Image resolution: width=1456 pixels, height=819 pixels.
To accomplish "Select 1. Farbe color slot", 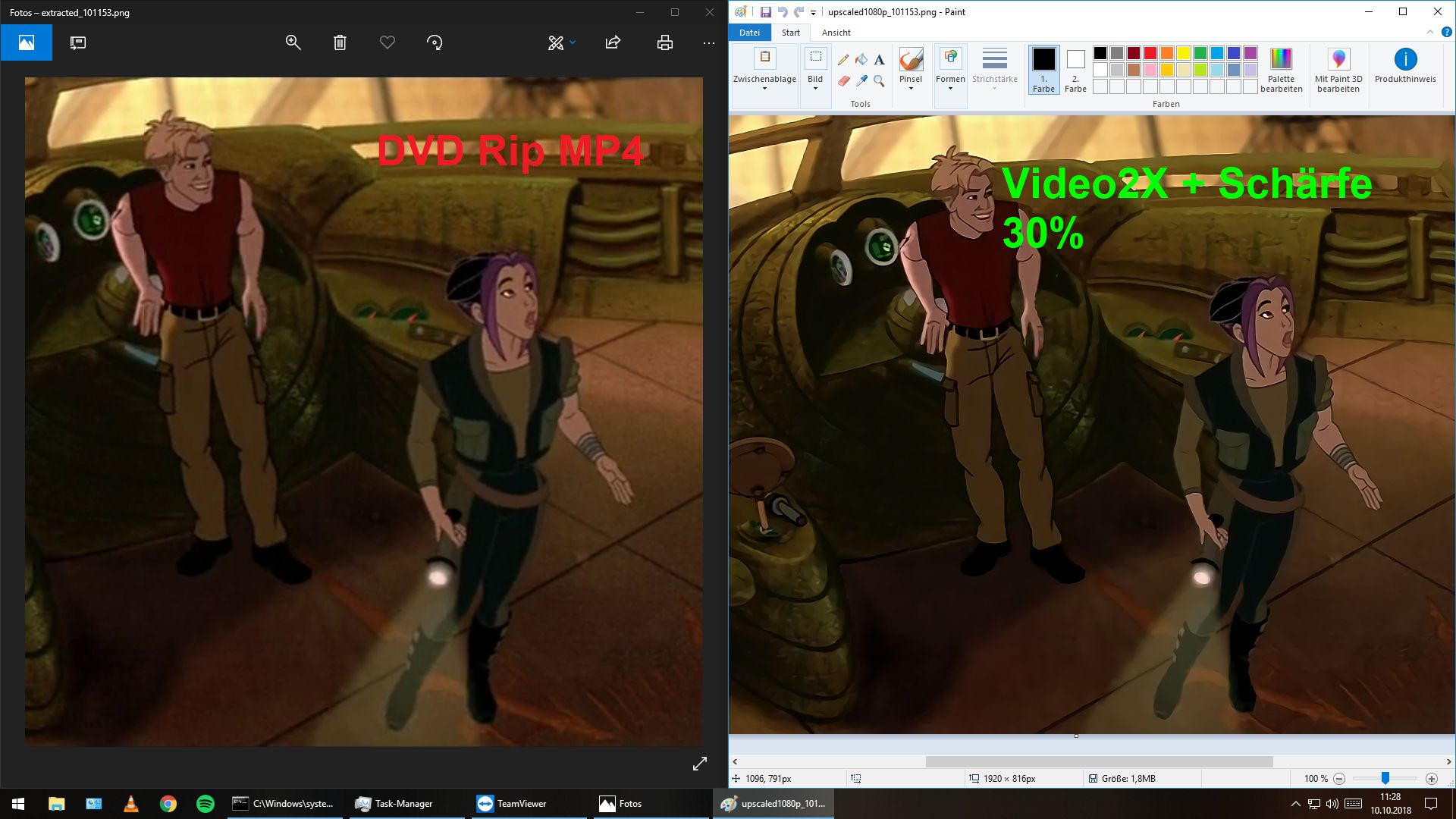I will [x=1043, y=70].
